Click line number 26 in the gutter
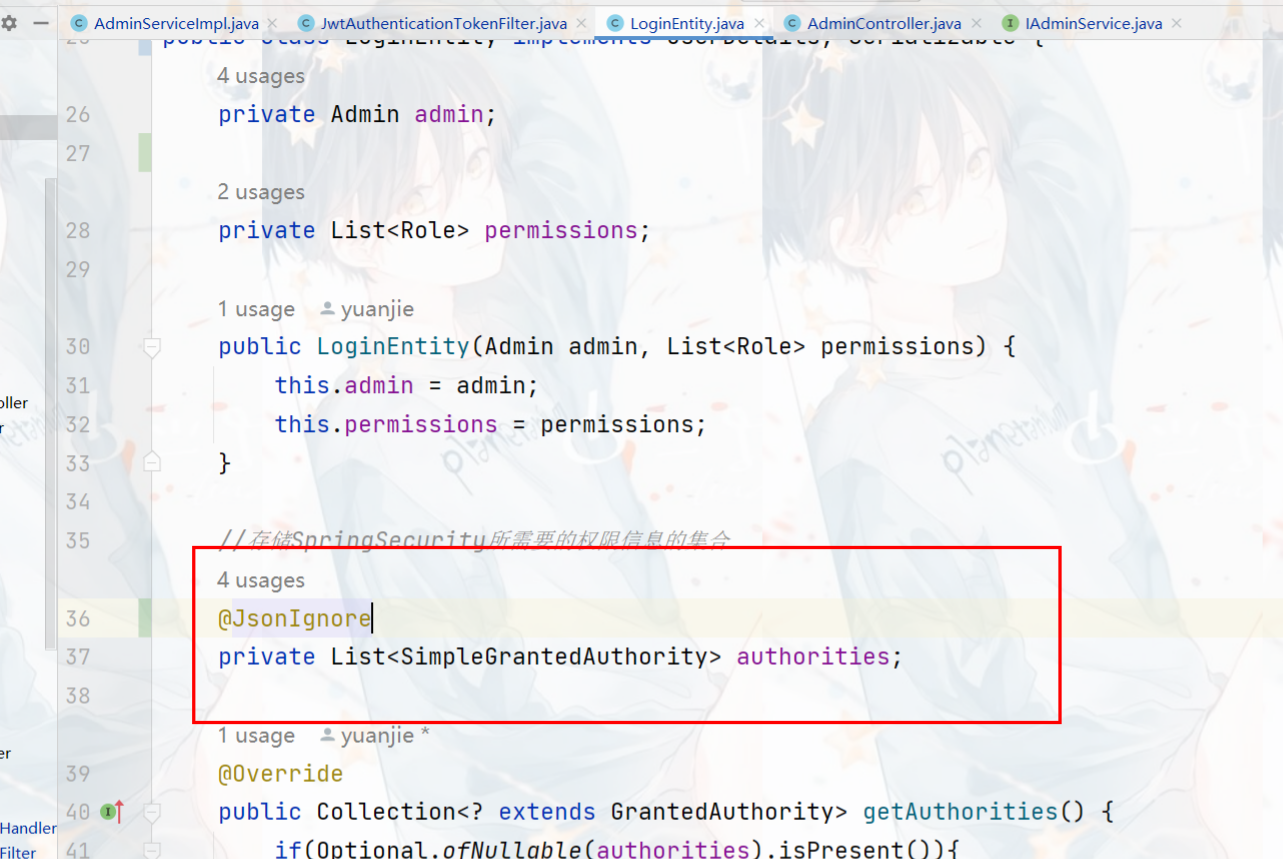The height and width of the screenshot is (859, 1283). tap(78, 115)
